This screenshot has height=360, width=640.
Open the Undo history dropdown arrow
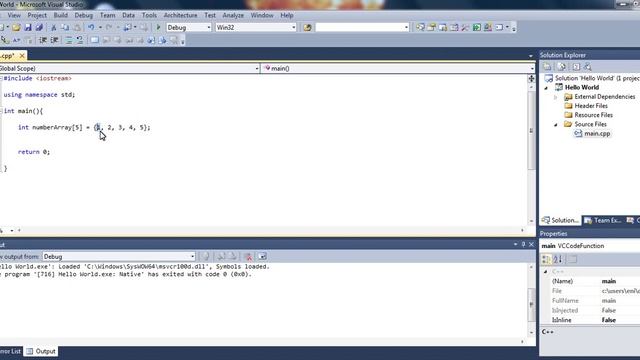[x=100, y=27]
